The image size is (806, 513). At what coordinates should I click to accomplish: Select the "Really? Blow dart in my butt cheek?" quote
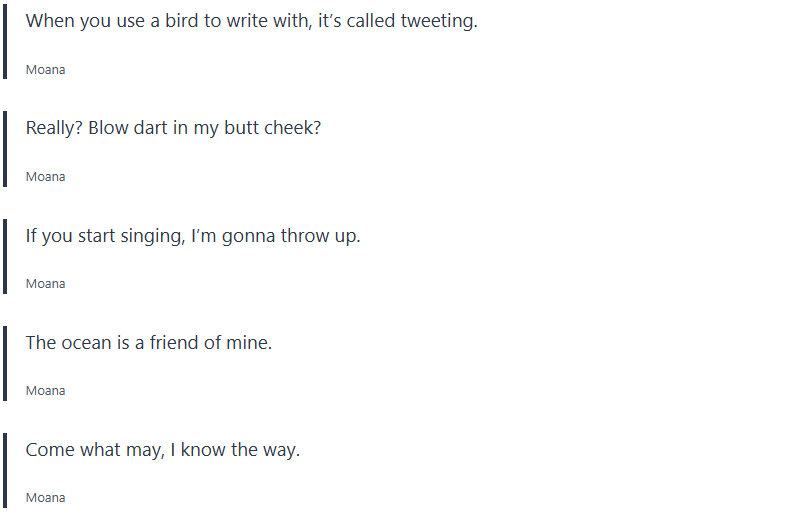[x=173, y=128]
